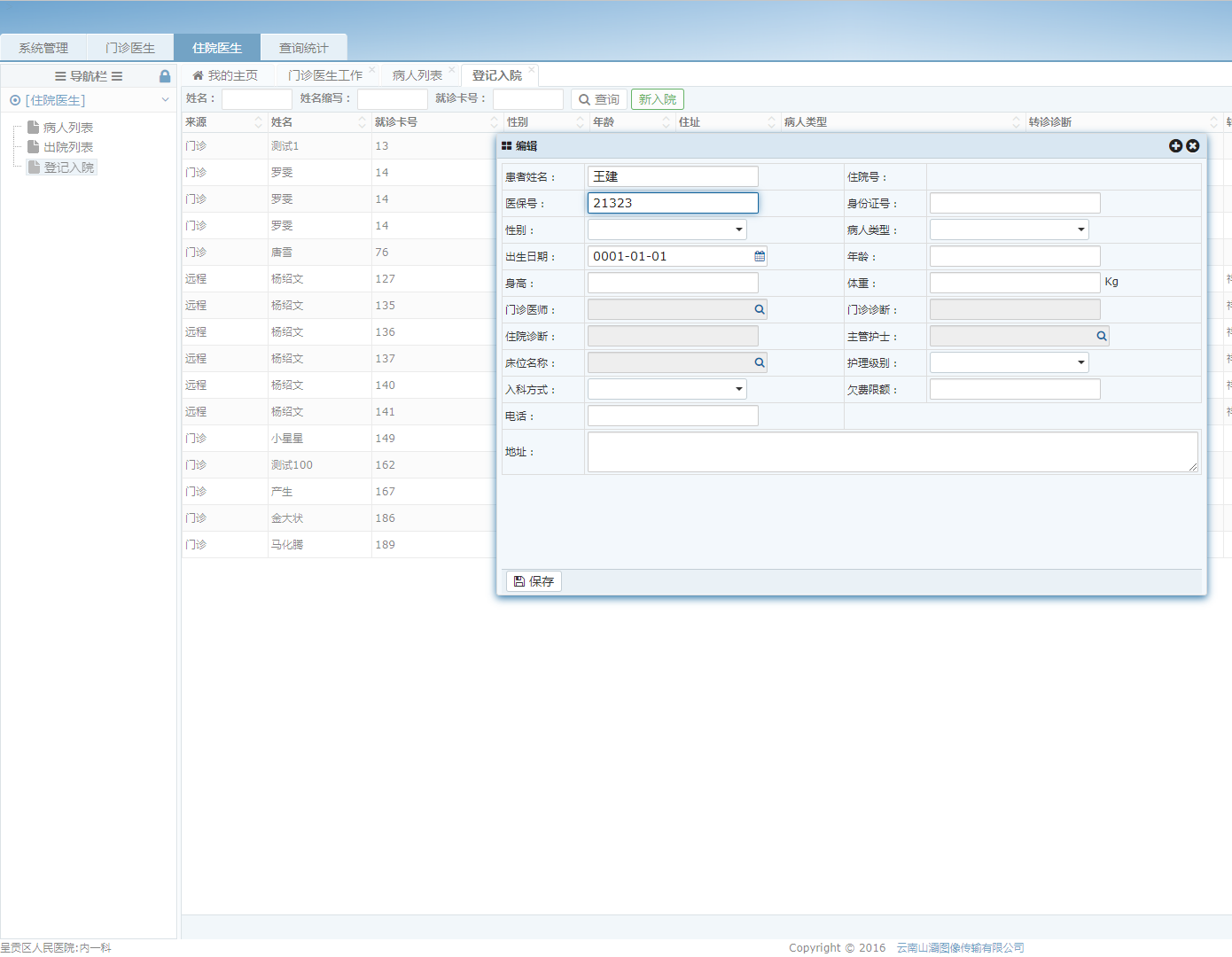Sort by the 就诊卡号 column arrows
The width and height of the screenshot is (1232, 957).
495,122
